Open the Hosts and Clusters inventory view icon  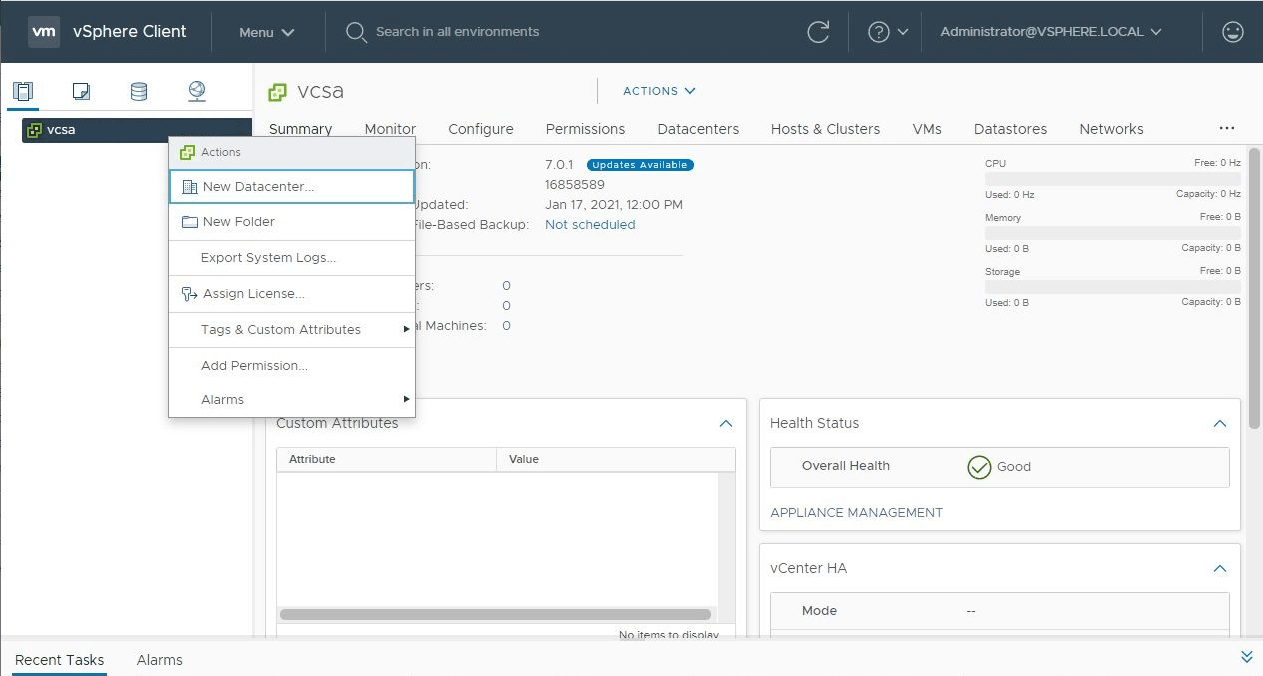[23, 92]
